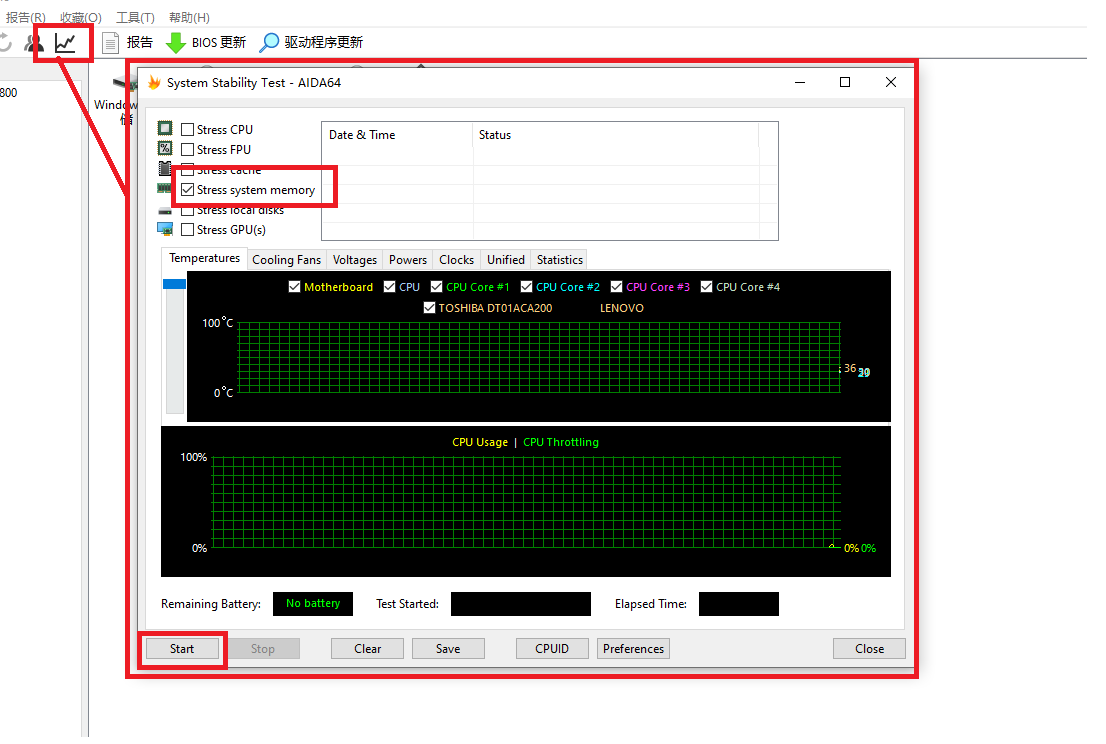Toggle the CPU Core #1 temperature checkbox
Screen dimensions: 1106x744
436,287
